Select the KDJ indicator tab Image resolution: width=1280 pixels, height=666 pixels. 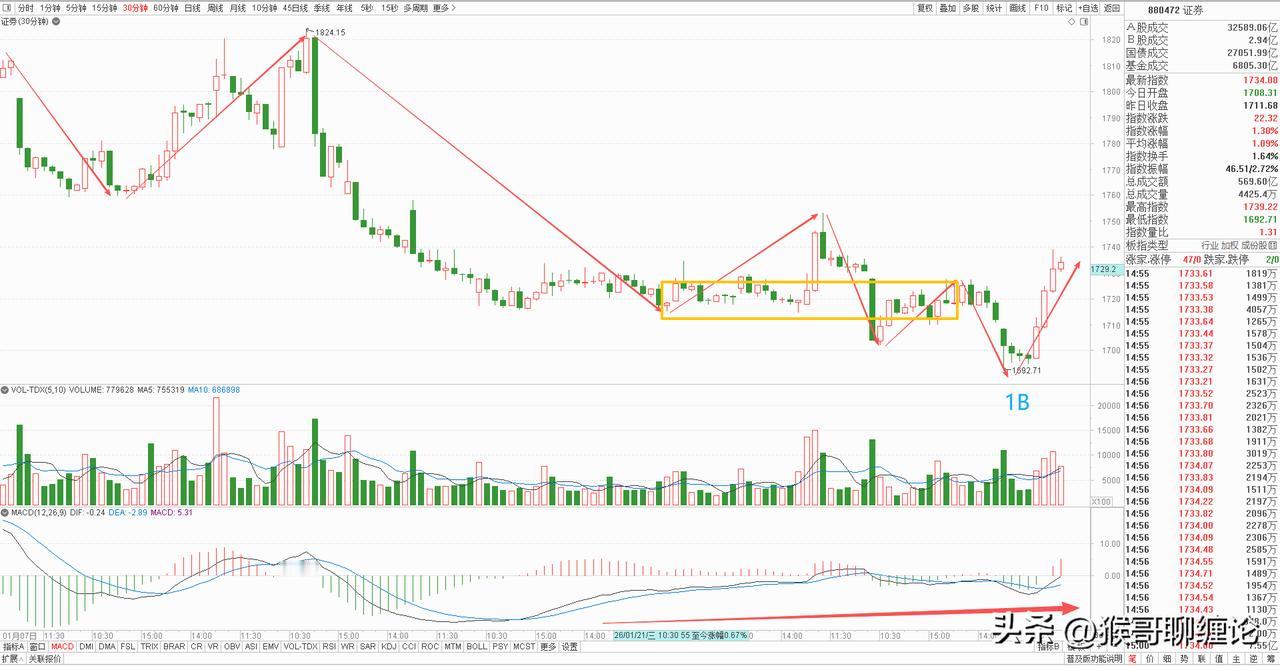click(389, 646)
